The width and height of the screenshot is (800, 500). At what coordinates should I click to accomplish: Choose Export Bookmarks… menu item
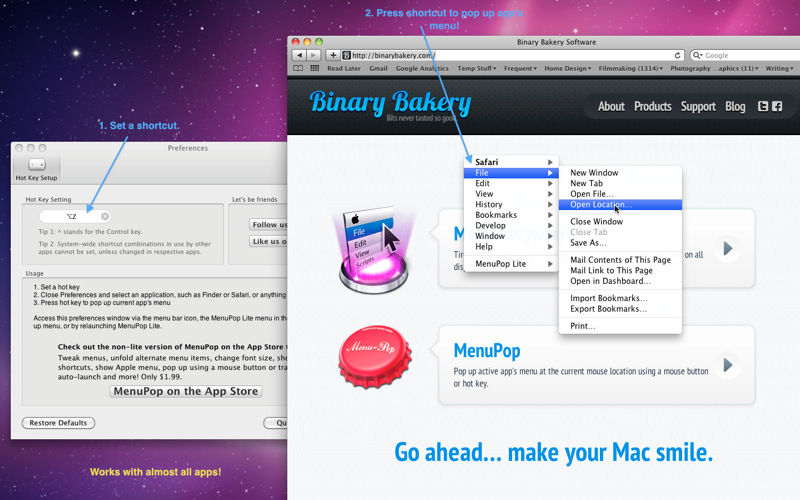coord(620,309)
